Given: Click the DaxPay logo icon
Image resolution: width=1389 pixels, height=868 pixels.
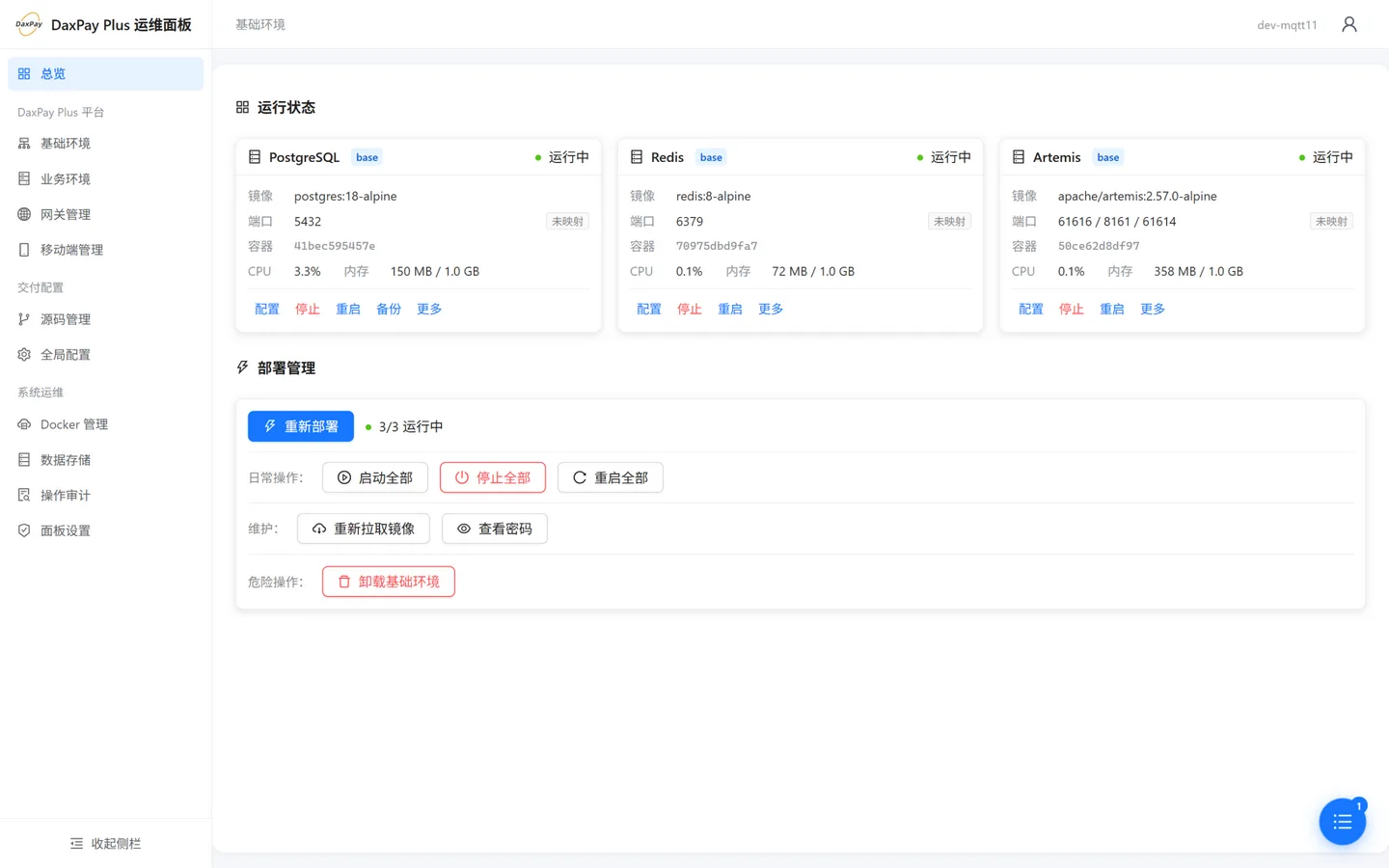Looking at the screenshot, I should (x=29, y=24).
